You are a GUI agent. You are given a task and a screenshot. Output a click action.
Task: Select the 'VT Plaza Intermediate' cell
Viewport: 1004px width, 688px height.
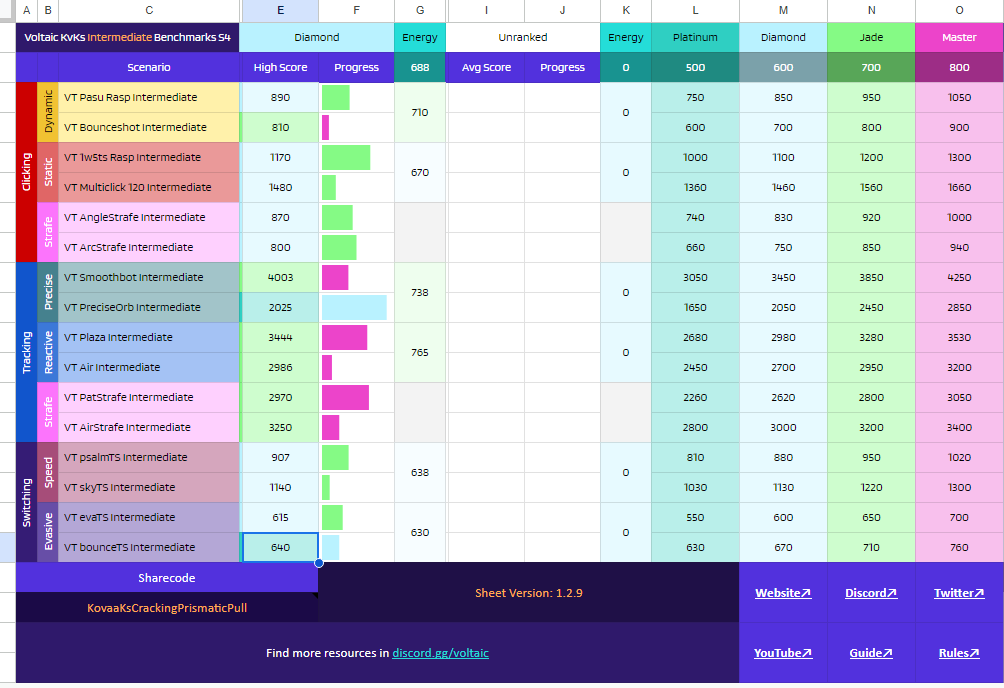pyautogui.click(x=149, y=338)
